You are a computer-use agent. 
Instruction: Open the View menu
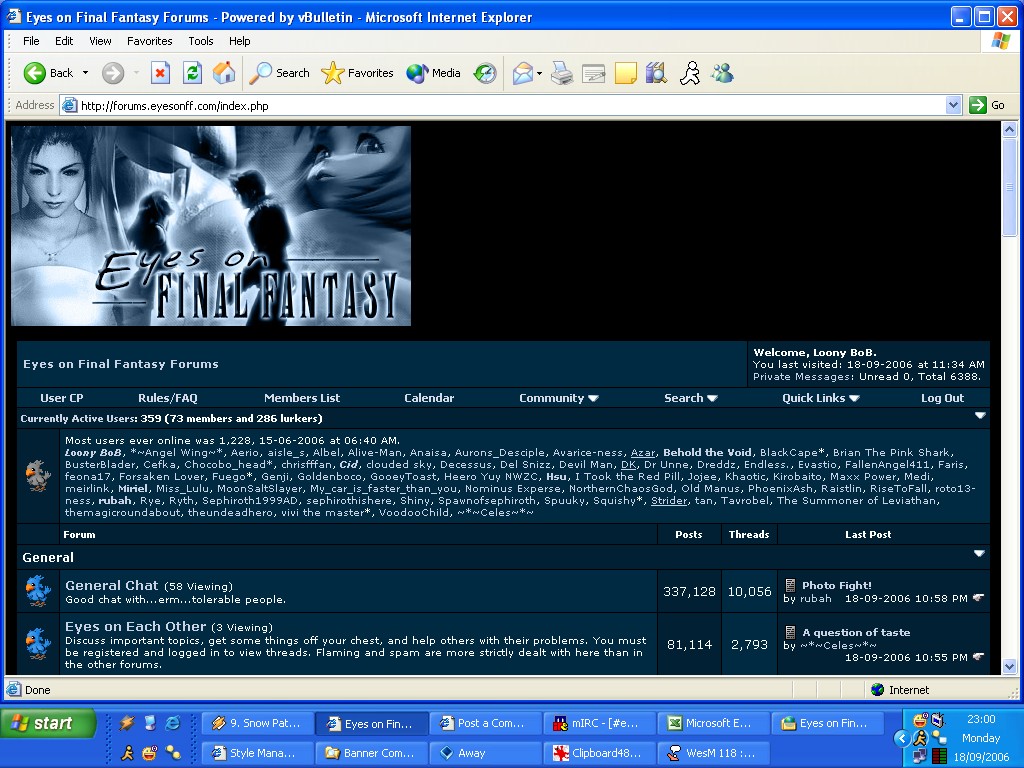(x=100, y=40)
